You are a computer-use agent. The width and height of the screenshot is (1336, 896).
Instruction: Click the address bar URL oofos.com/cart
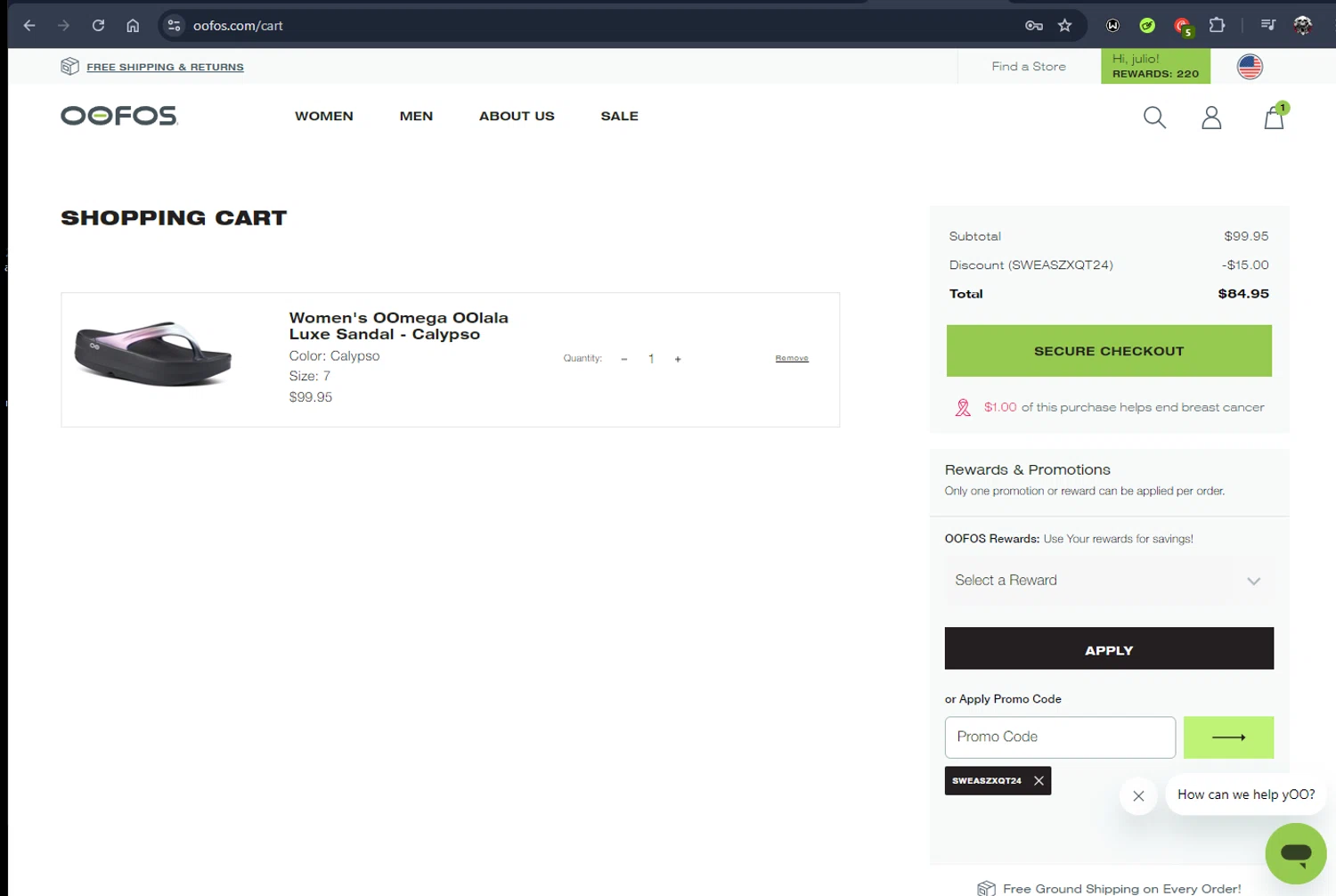[238, 26]
